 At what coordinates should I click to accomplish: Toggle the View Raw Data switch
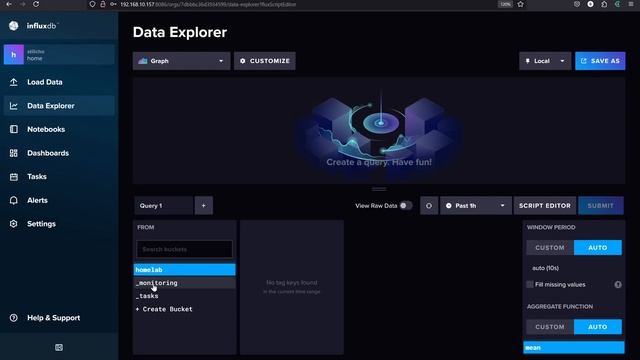tap(406, 206)
